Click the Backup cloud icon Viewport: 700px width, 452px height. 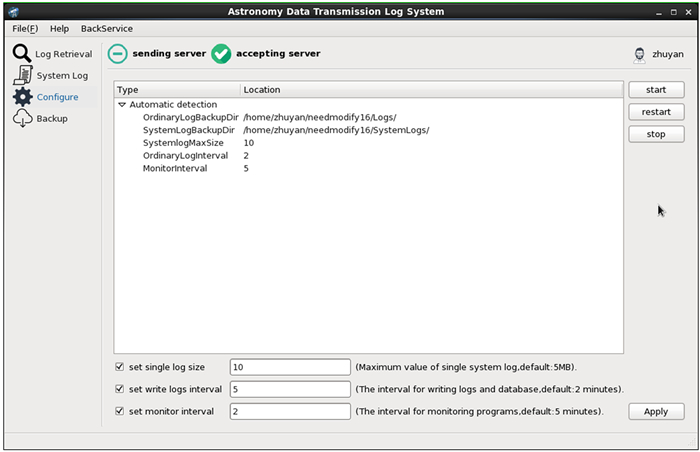[22, 118]
